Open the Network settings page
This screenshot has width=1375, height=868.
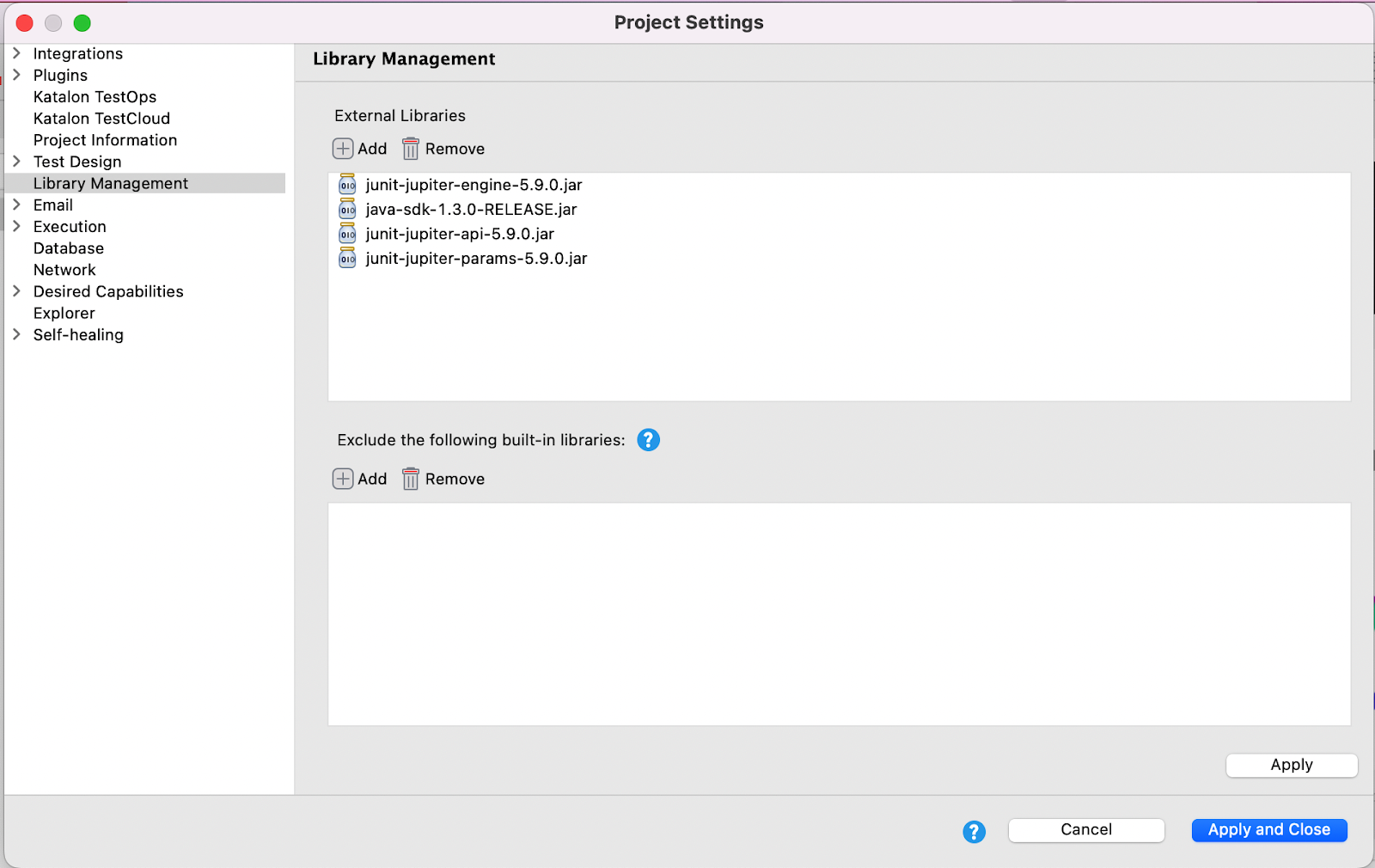64,269
